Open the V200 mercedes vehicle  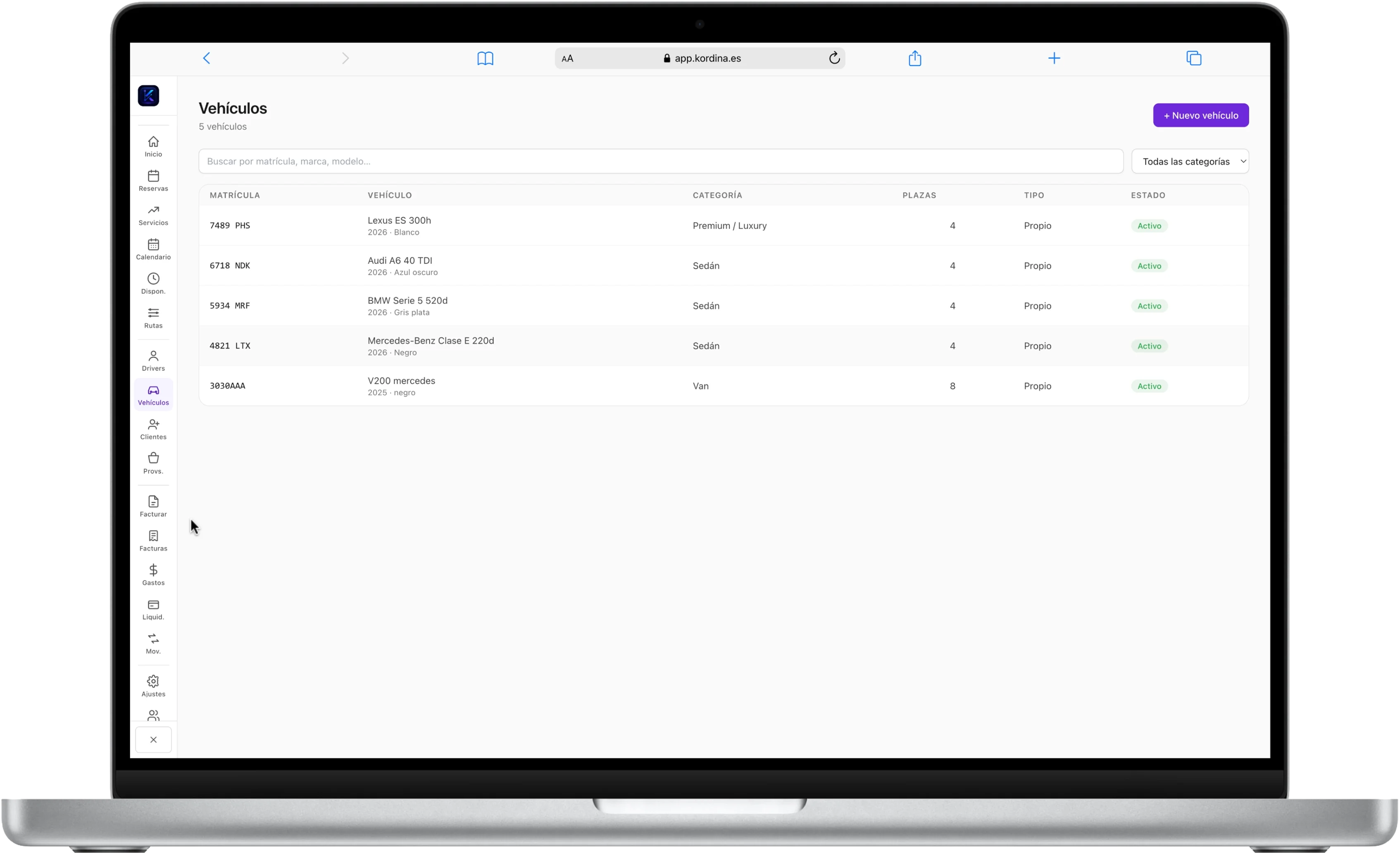pos(401,381)
